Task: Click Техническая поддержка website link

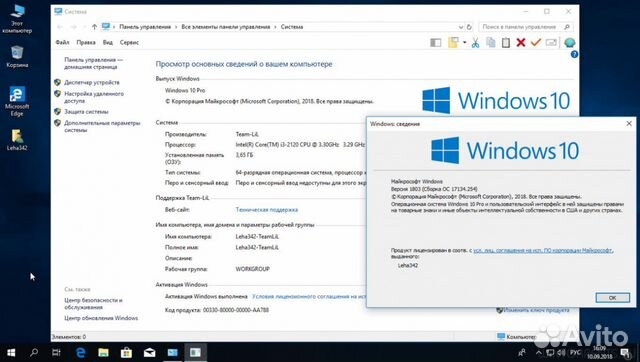Action: click(x=267, y=210)
